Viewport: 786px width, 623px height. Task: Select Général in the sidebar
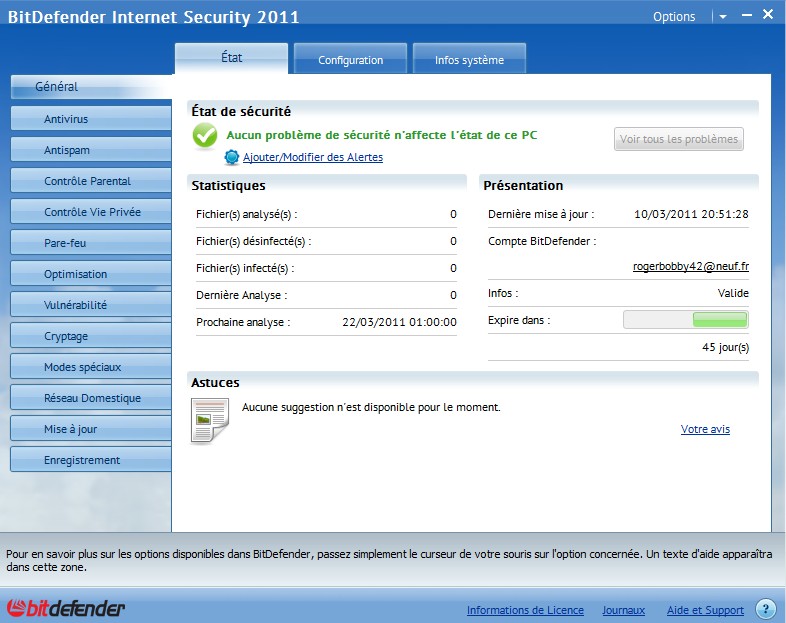(x=91, y=87)
